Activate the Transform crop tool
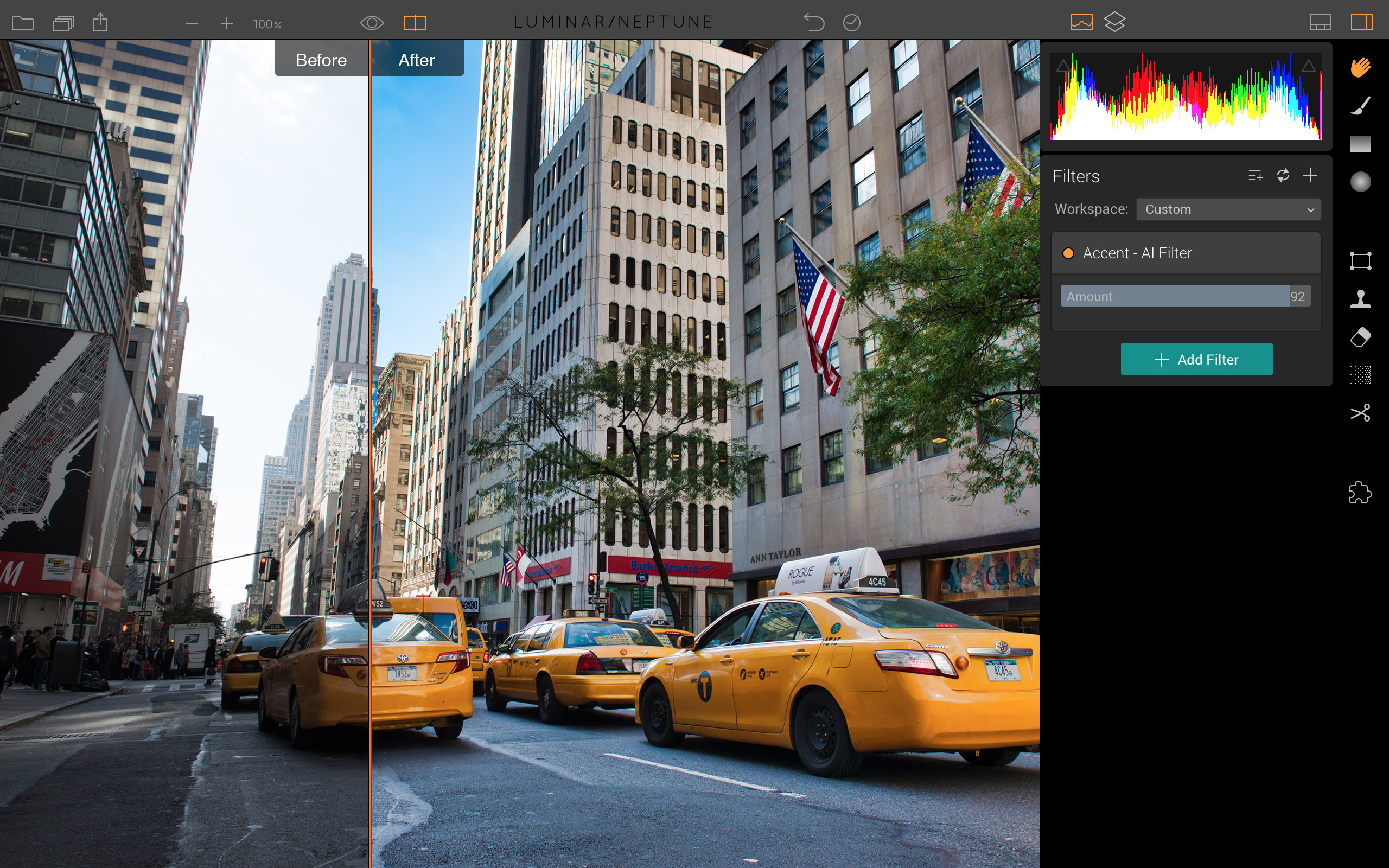This screenshot has height=868, width=1389. click(x=1360, y=260)
